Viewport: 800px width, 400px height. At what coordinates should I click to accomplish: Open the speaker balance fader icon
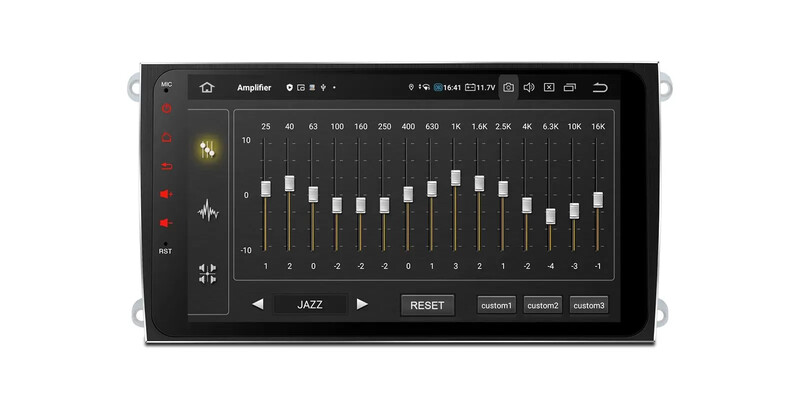pos(208,273)
